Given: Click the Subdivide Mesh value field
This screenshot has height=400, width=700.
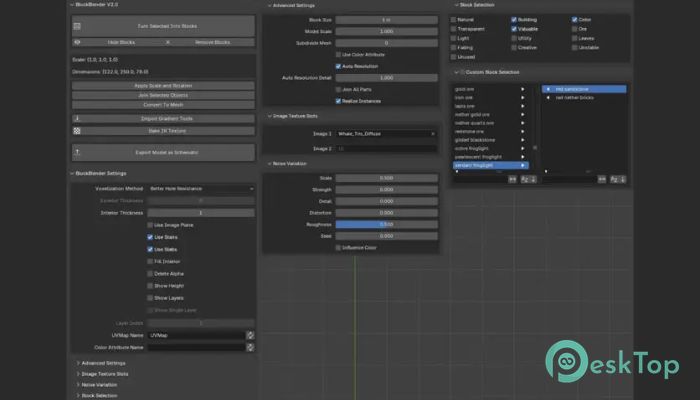Looking at the screenshot, I should coord(387,43).
